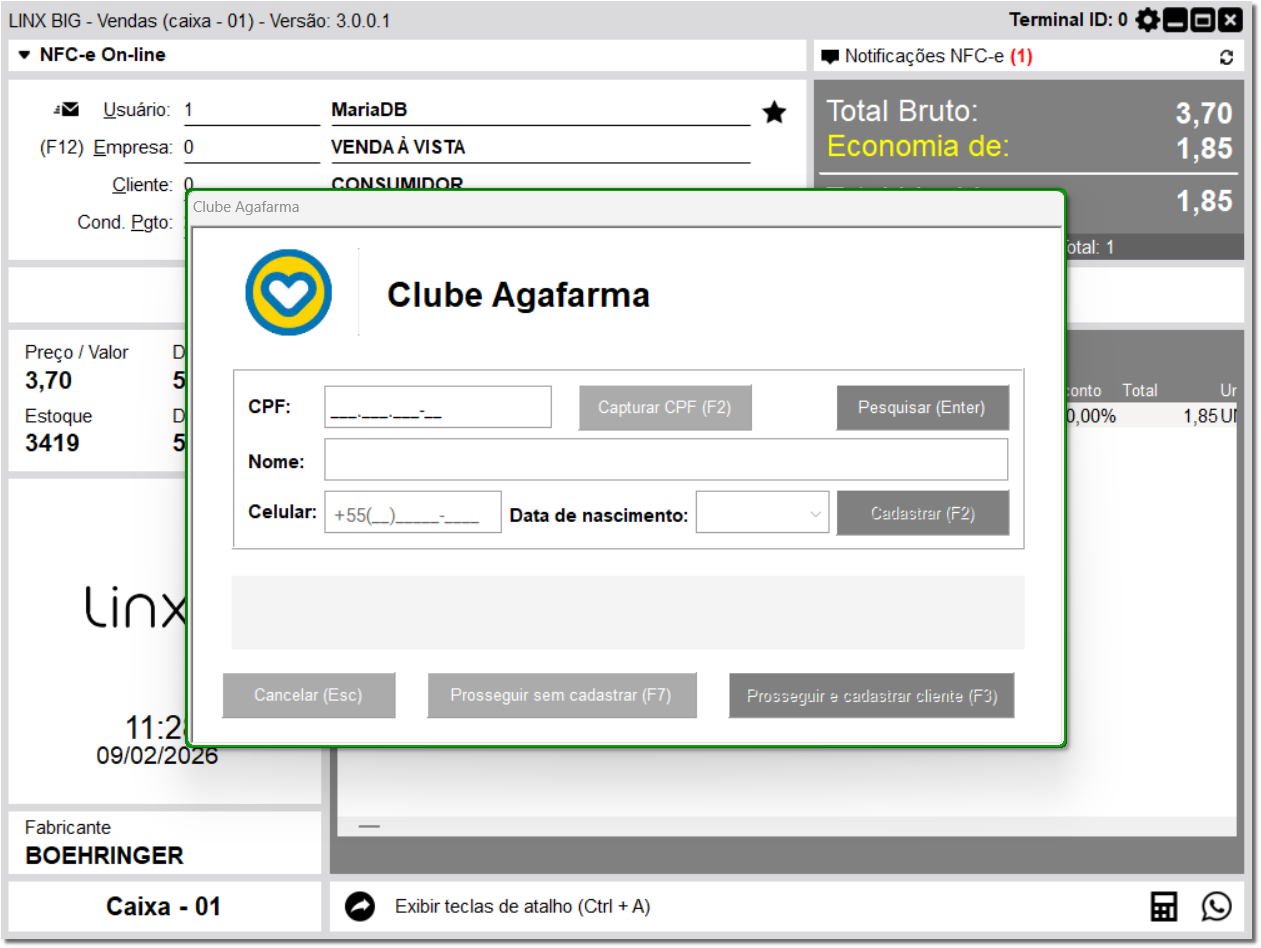Click Cancelar (Esc) button
This screenshot has width=1261, height=948.
point(308,695)
